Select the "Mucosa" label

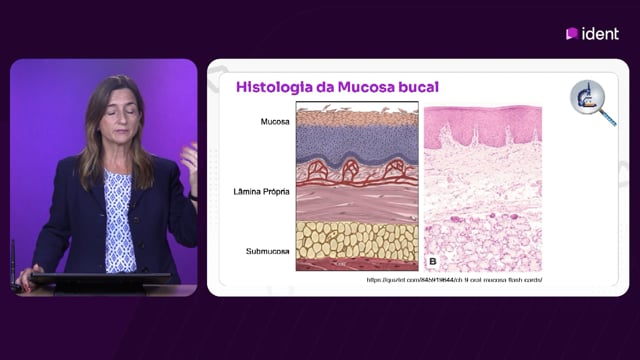click(275, 122)
